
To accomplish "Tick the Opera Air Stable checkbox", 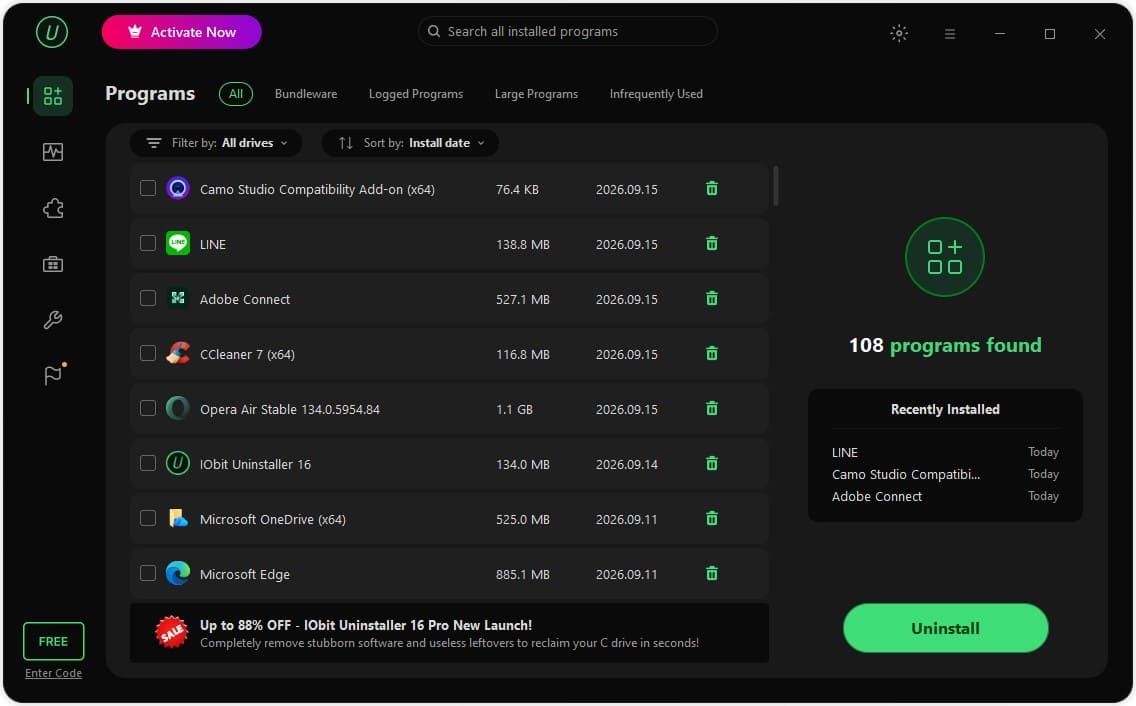I will [148, 409].
